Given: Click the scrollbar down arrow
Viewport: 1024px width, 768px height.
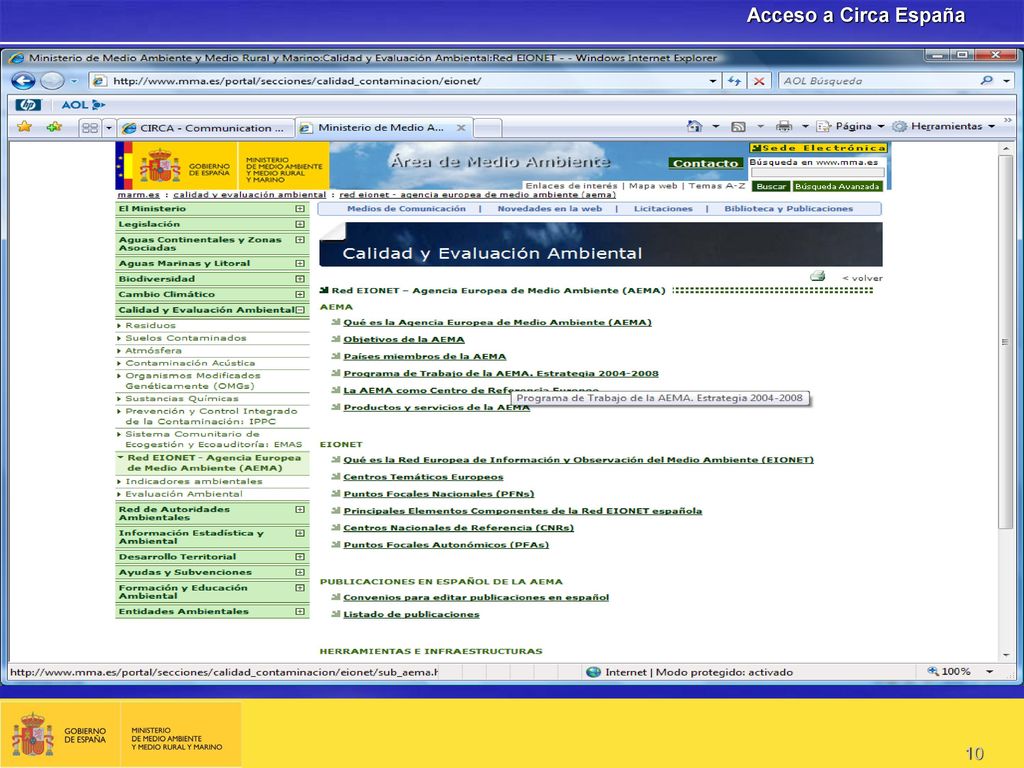Looking at the screenshot, I should 1005,654.
